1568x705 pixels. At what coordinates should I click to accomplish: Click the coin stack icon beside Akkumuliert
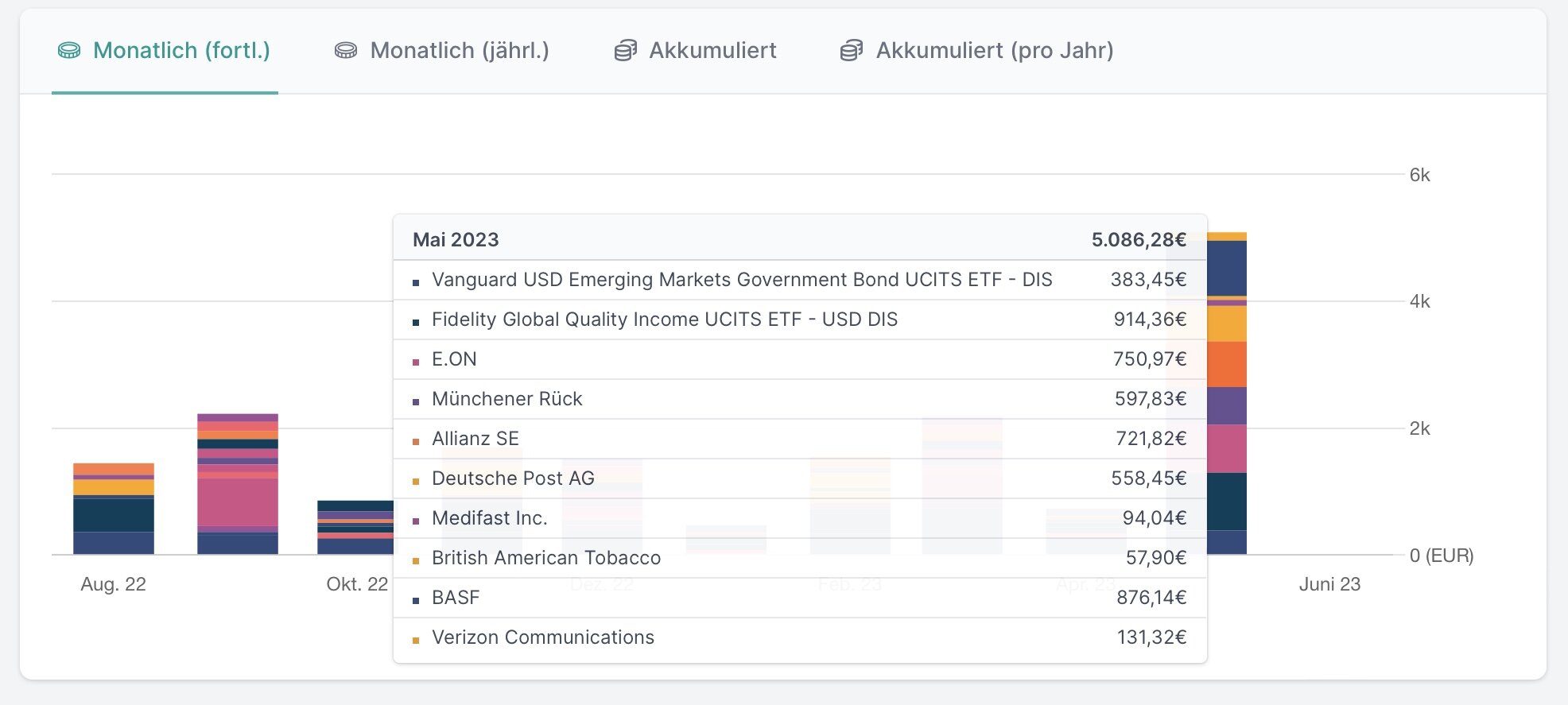pos(625,51)
